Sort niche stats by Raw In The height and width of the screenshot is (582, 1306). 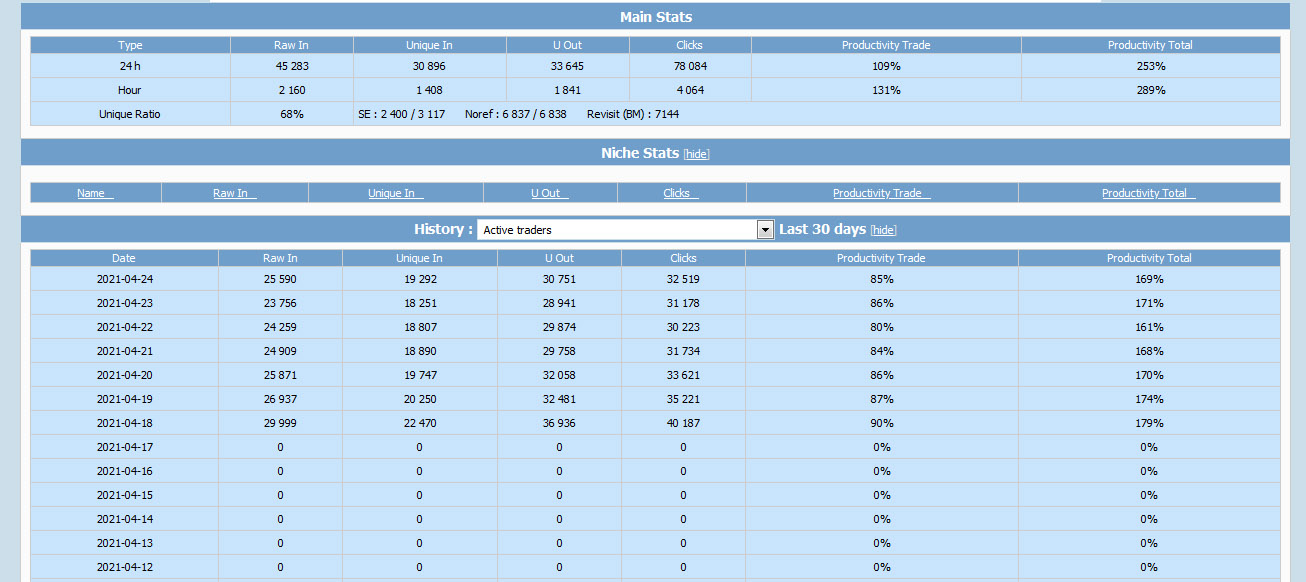click(x=235, y=193)
